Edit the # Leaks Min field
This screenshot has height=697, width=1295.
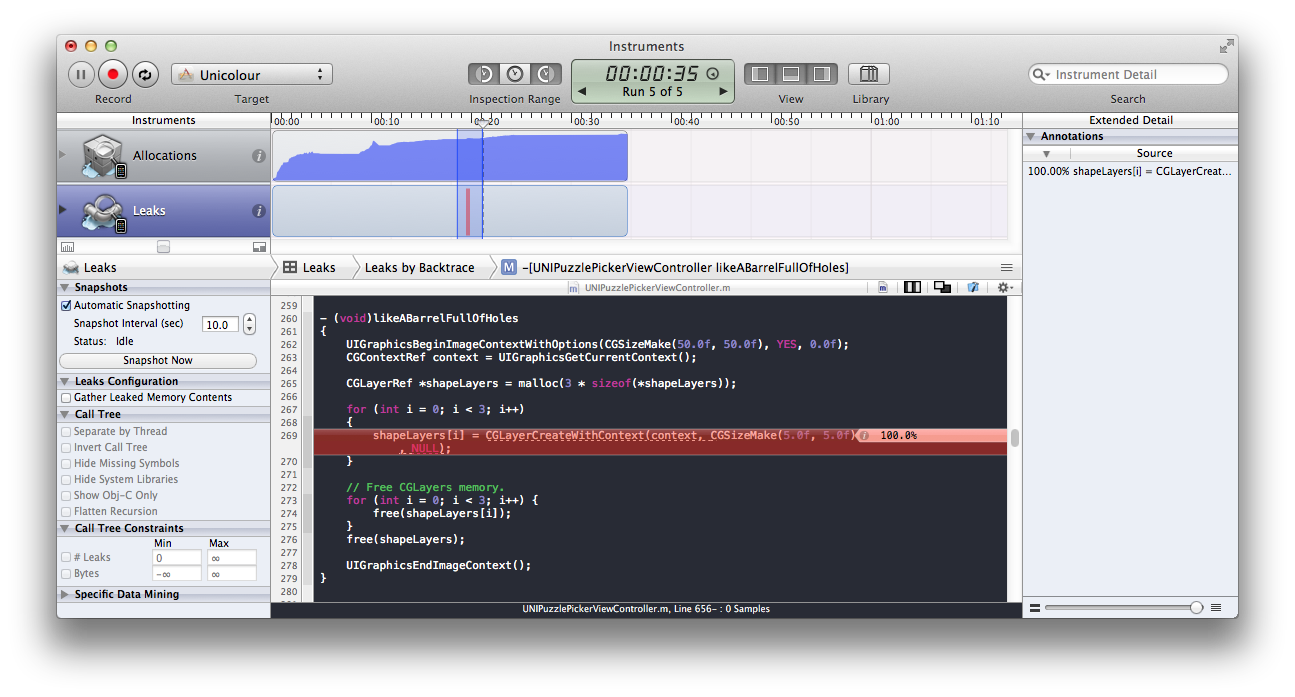[177, 558]
